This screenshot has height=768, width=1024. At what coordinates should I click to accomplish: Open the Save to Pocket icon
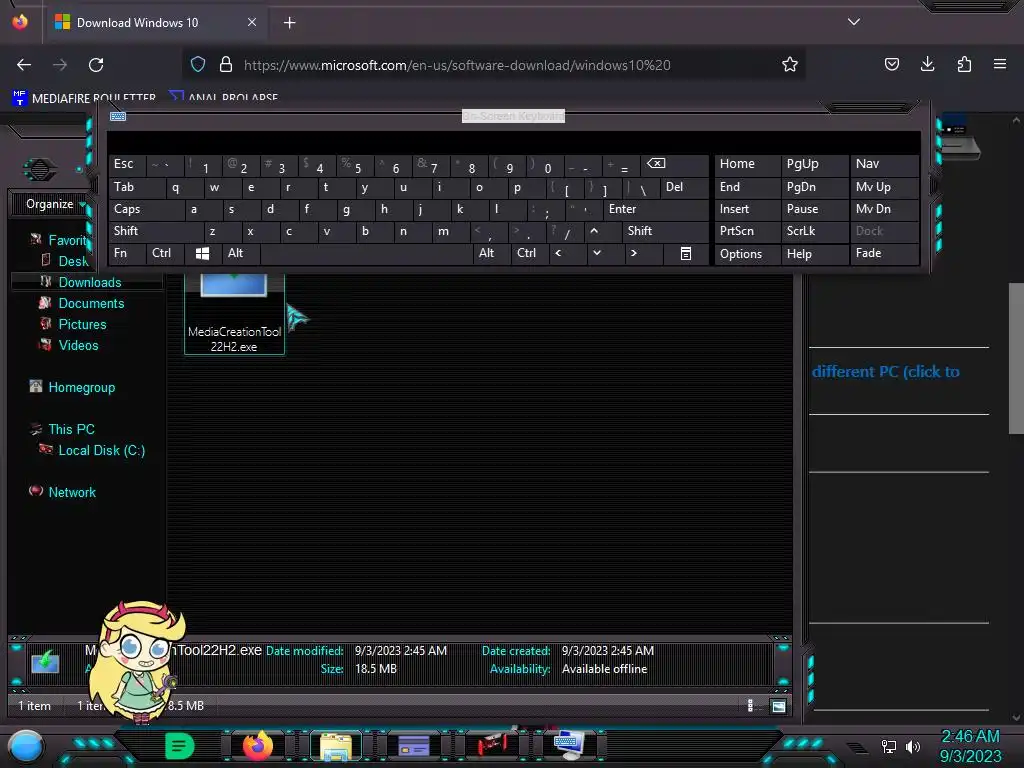891,64
